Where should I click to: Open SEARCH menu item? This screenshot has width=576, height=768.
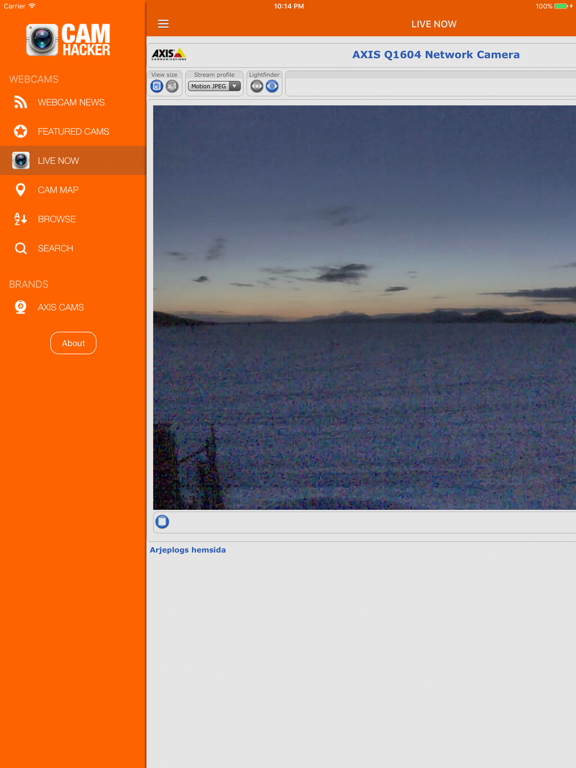pos(72,248)
